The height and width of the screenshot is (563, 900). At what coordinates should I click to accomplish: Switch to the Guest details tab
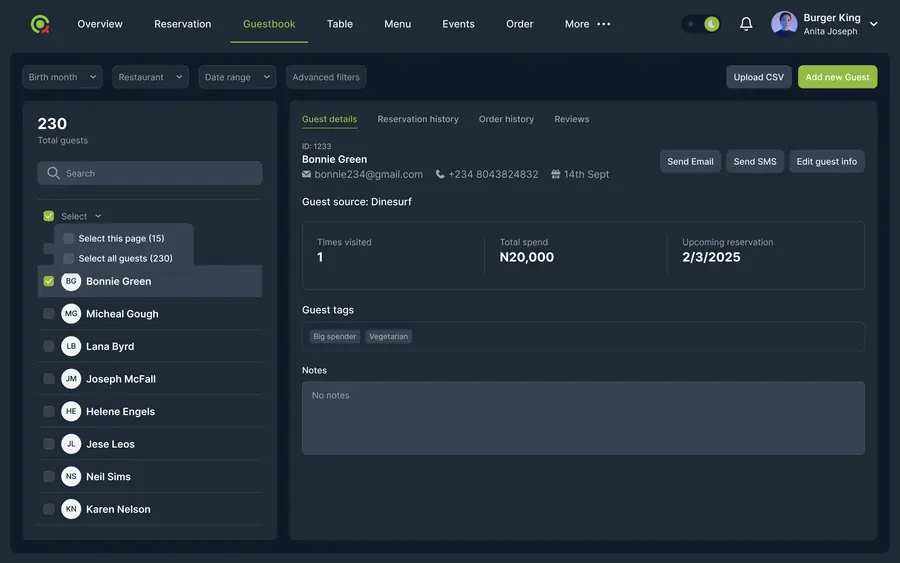tap(329, 119)
